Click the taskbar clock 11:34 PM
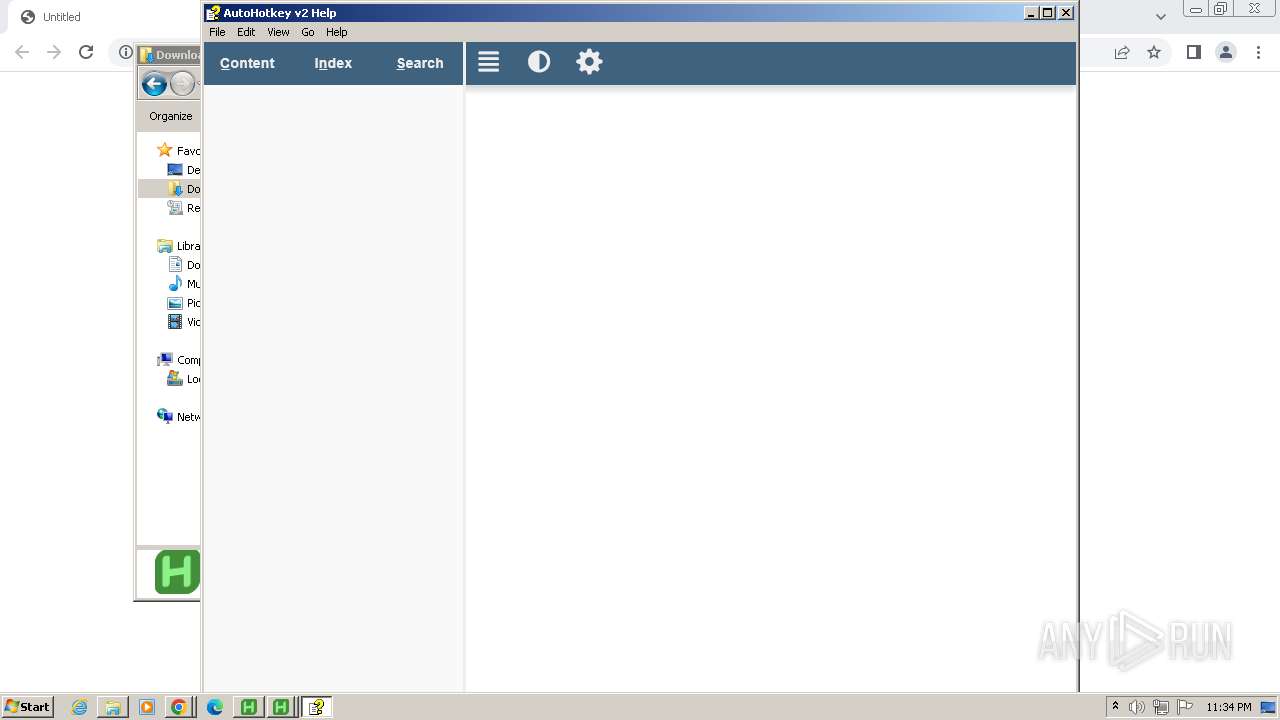 tap(1229, 707)
